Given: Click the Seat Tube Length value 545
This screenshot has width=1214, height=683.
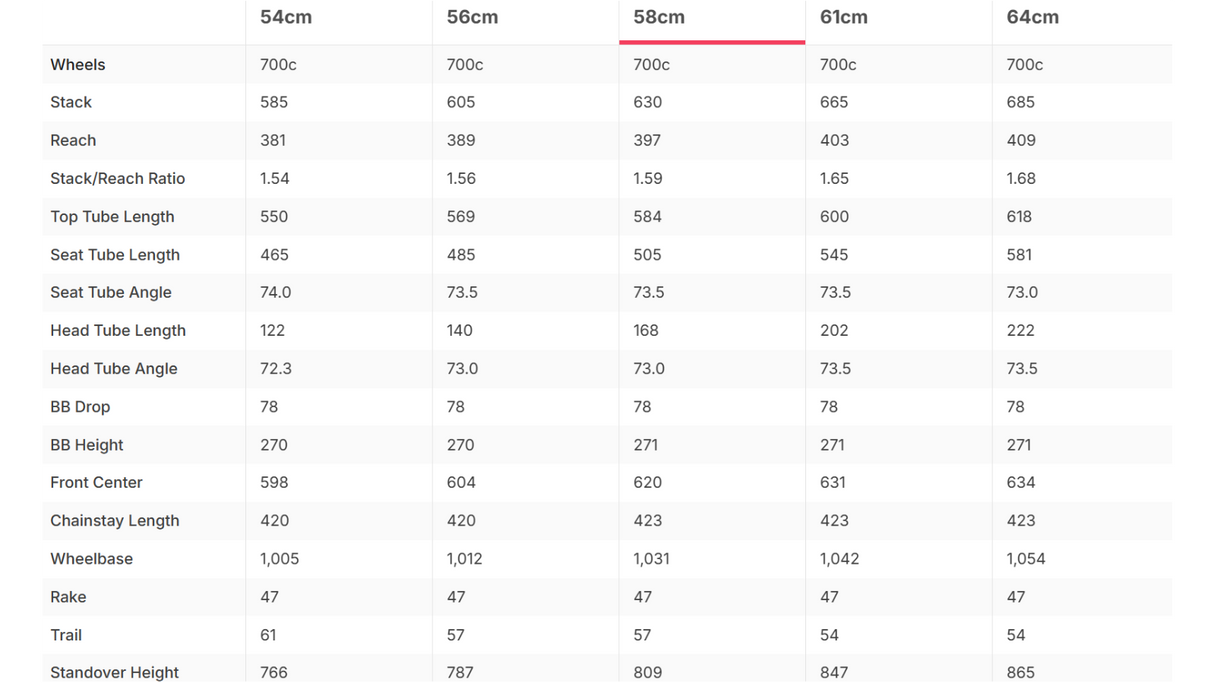Looking at the screenshot, I should 834,254.
